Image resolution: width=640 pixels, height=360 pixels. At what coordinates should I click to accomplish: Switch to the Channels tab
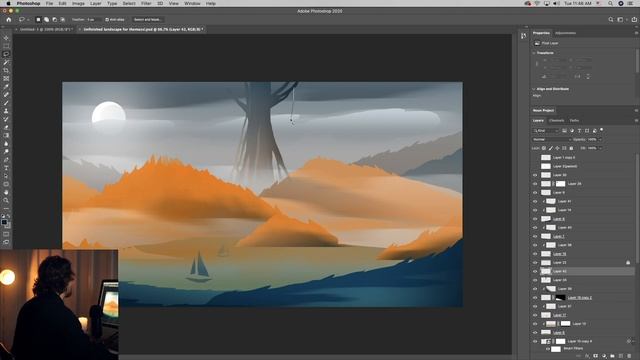[556, 120]
